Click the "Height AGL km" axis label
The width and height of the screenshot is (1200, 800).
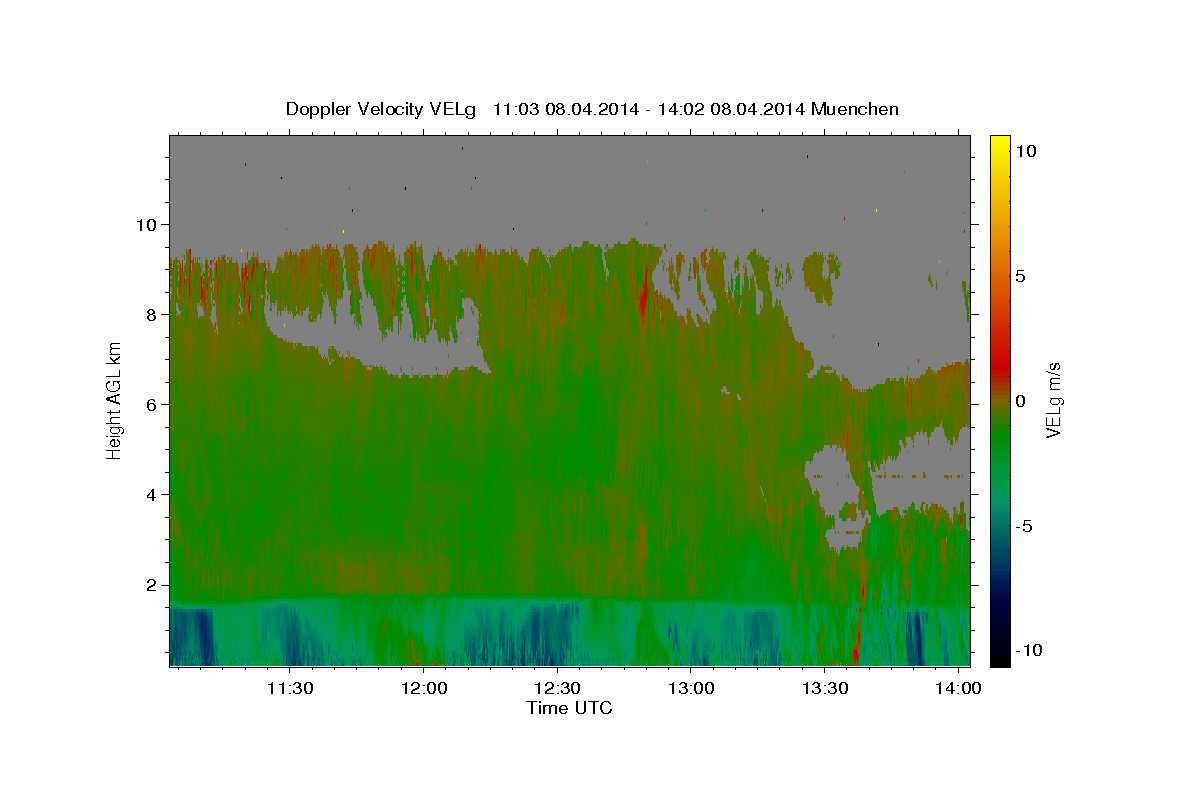pyautogui.click(x=115, y=399)
